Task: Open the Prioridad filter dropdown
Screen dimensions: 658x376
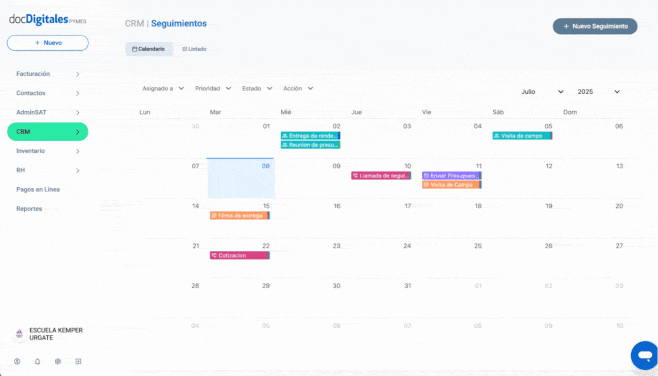Action: tap(213, 89)
